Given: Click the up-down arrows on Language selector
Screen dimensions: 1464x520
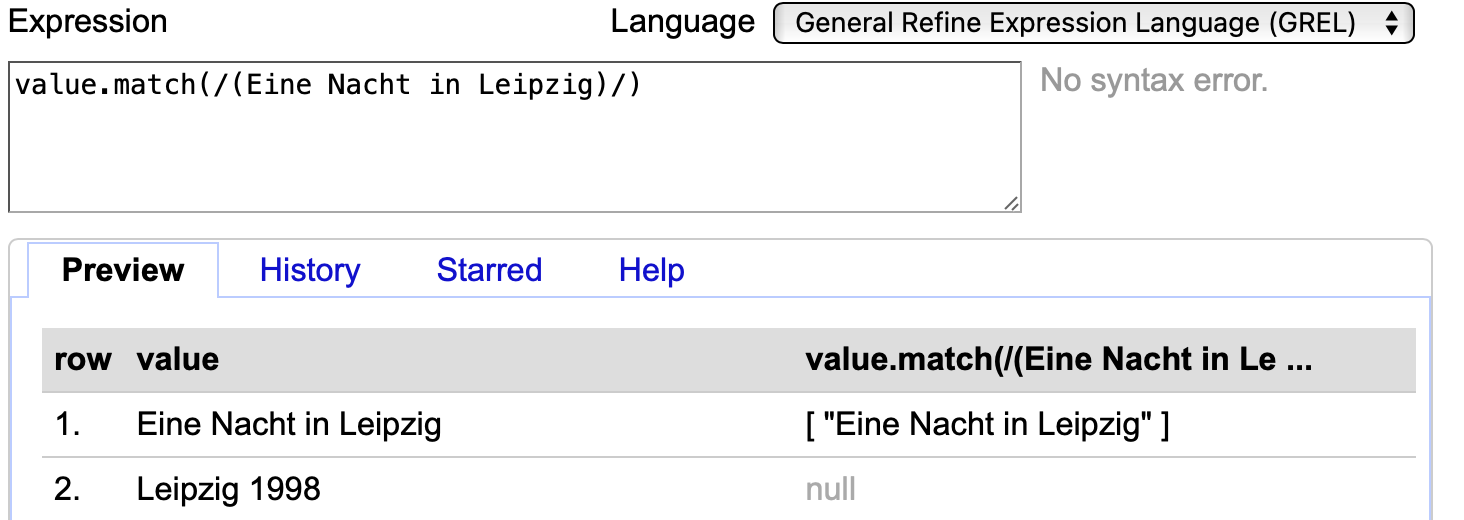Looking at the screenshot, I should [1391, 24].
